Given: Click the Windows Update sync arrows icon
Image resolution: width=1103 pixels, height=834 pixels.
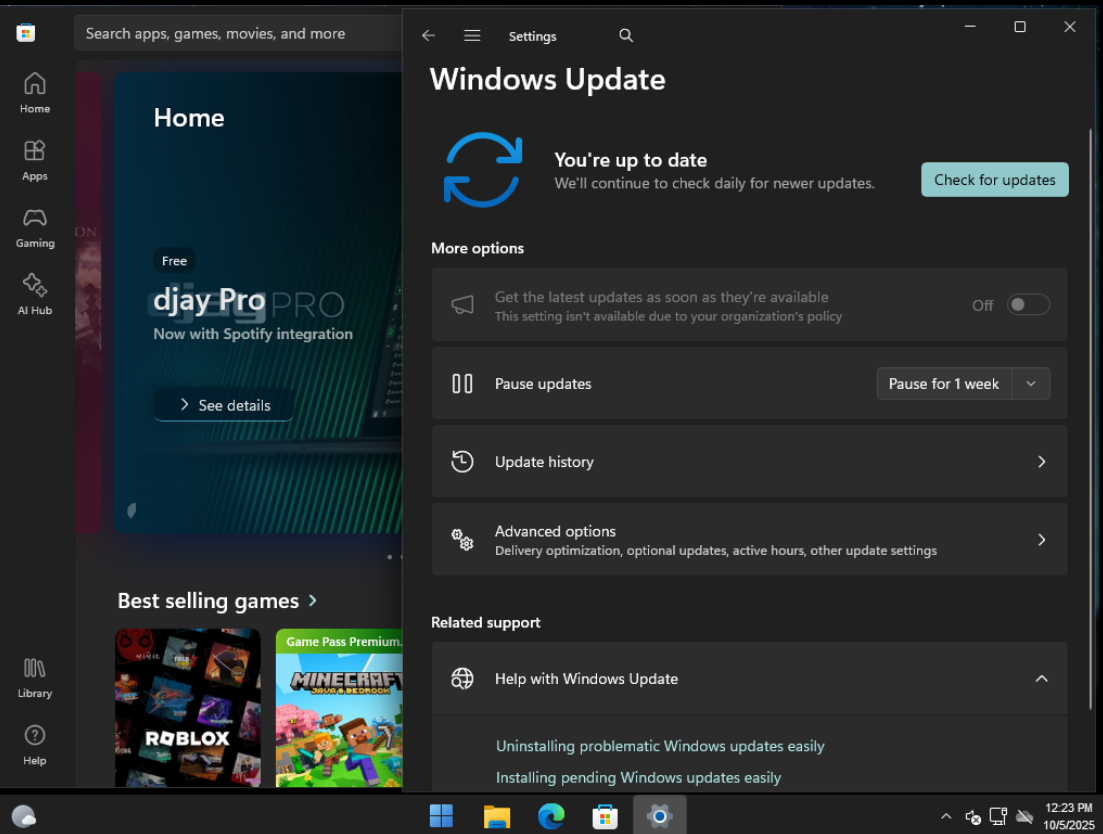Looking at the screenshot, I should pyautogui.click(x=483, y=169).
